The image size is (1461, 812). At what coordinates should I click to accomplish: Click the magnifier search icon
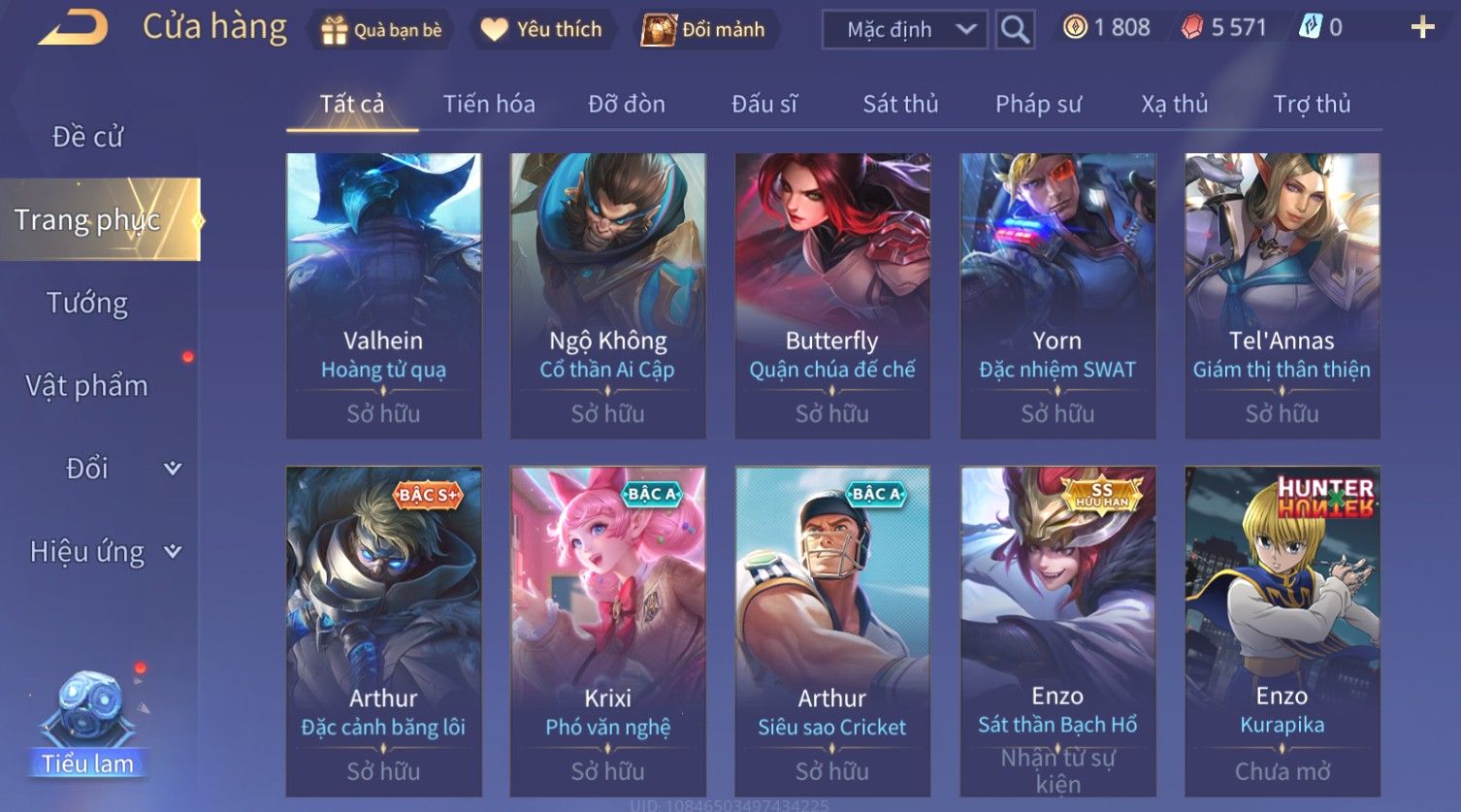1015,30
